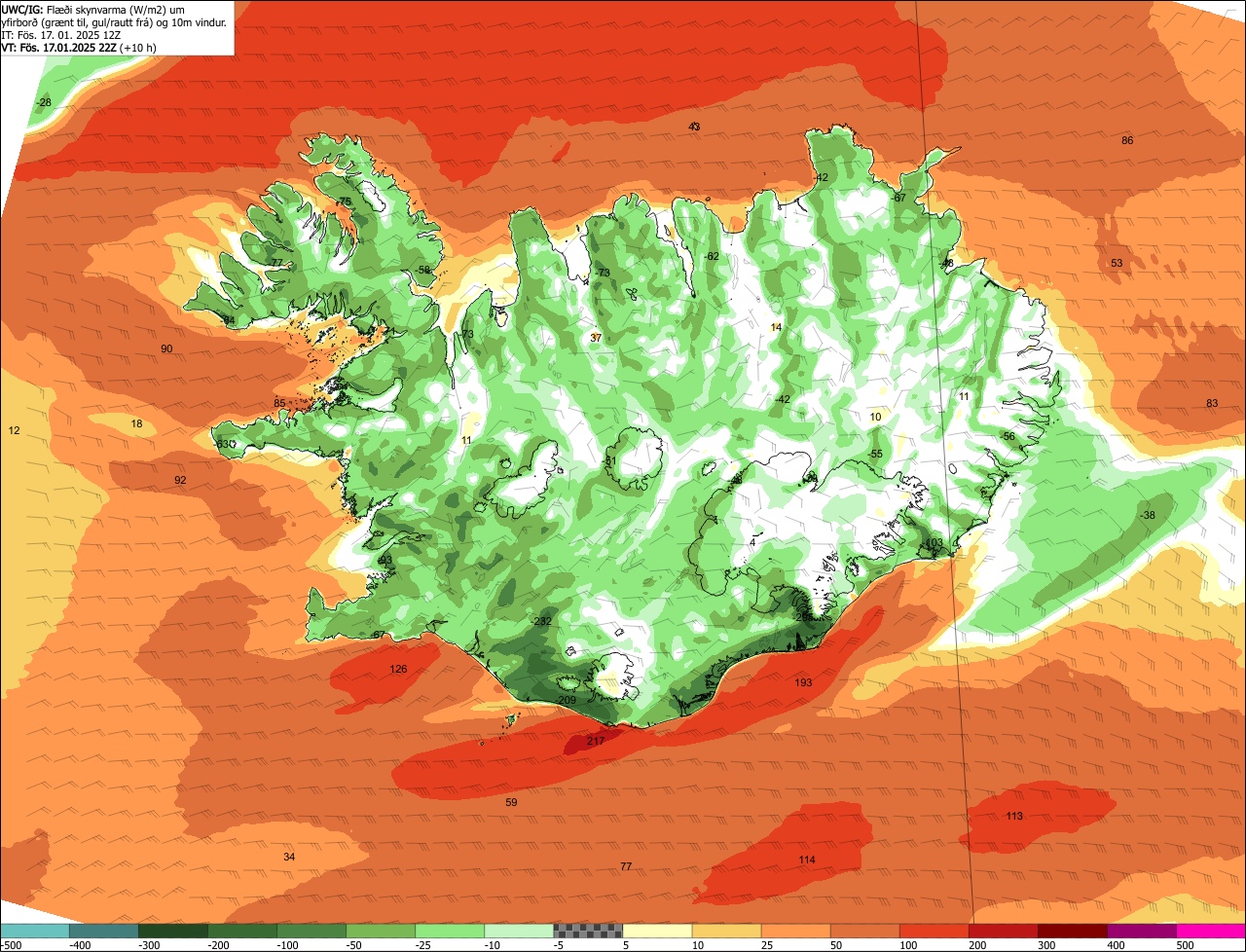Image resolution: width=1246 pixels, height=952 pixels.
Task: Click the 'VT: Fös. 17.01.2025 22Z (+10 h)' line
Action: [78, 47]
